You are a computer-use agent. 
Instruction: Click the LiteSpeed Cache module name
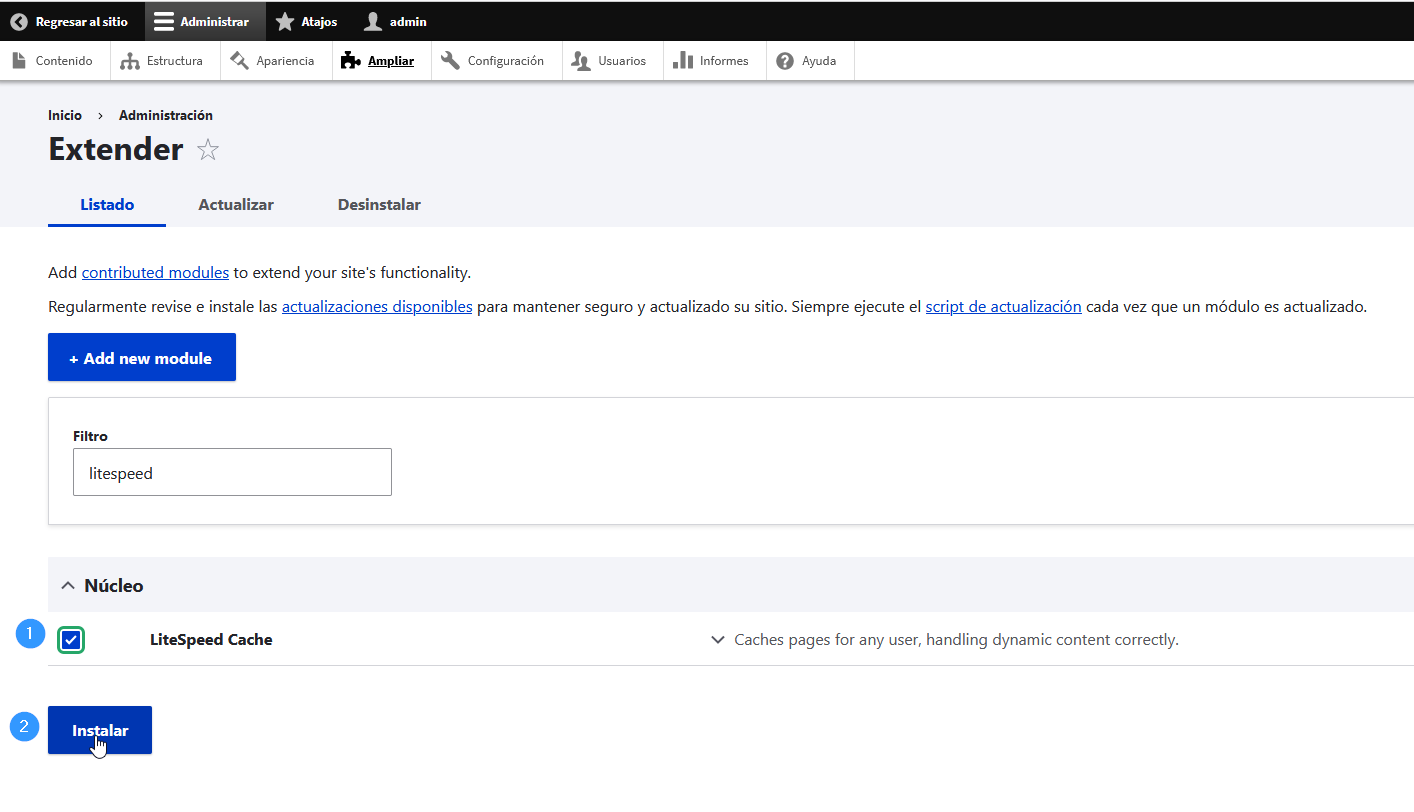coord(211,640)
